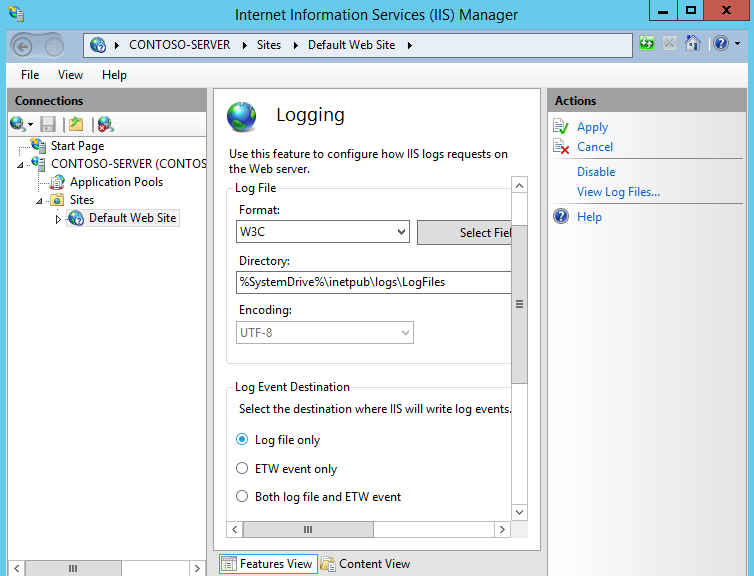This screenshot has height=576, width=754.
Task: Select CONTOSO-SERVER node in tree
Action: 128,164
